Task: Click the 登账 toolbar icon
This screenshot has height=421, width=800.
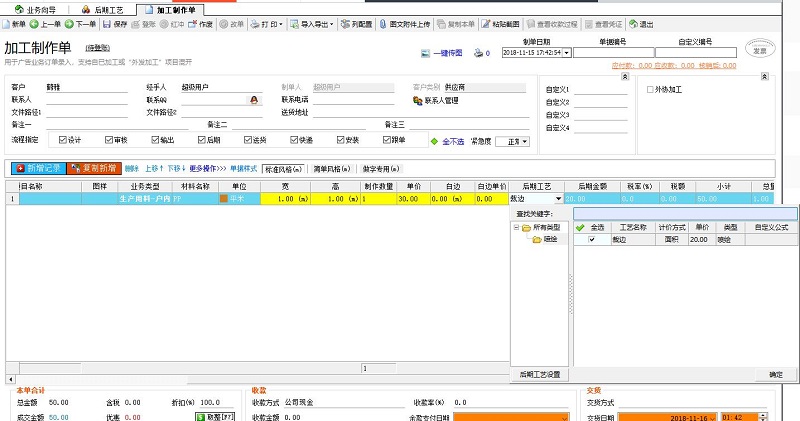Action: tap(135, 24)
